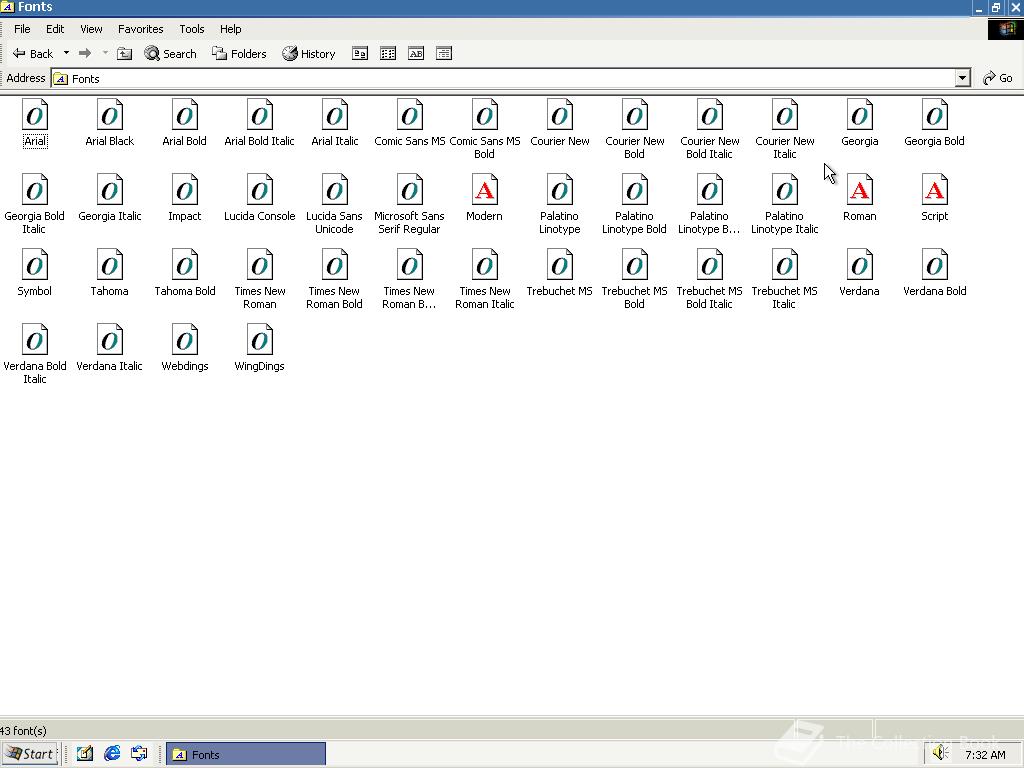Select the Verdana font icon
This screenshot has height=768, width=1024.
click(859, 265)
